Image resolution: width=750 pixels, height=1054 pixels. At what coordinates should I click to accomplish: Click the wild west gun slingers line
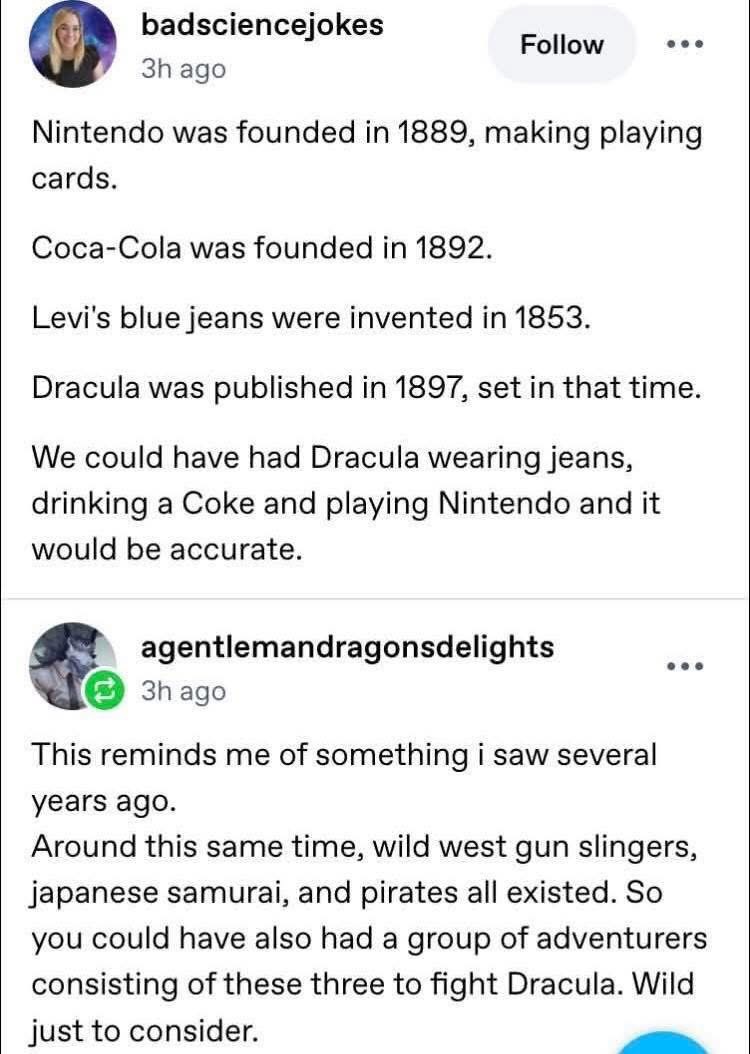click(366, 847)
